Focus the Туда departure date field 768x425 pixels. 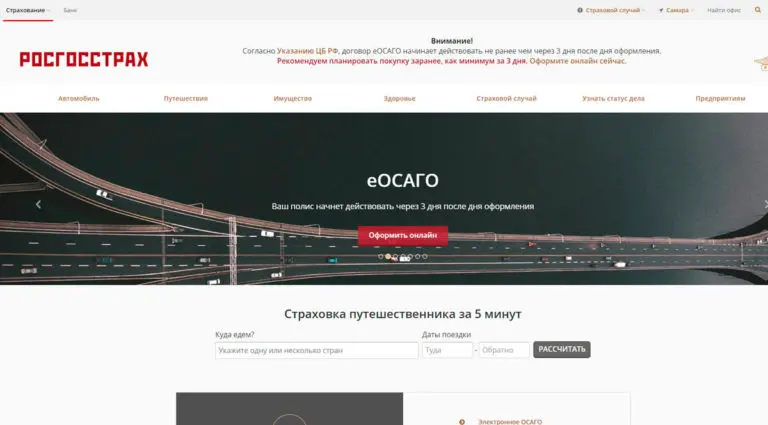coord(447,350)
